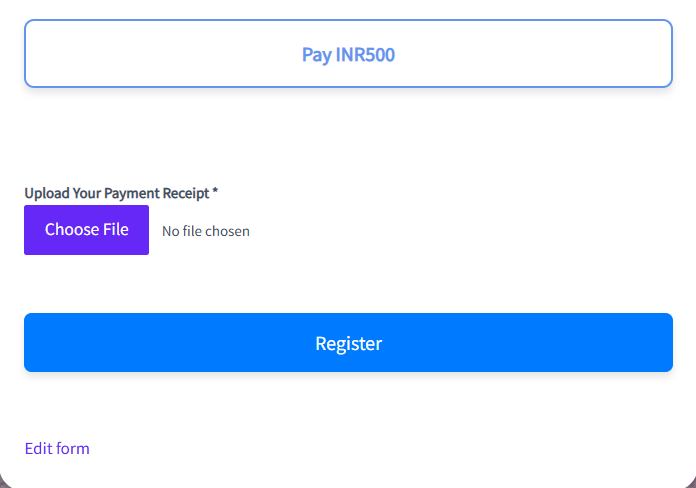Click the file upload status text
The height and width of the screenshot is (488, 696).
click(206, 231)
